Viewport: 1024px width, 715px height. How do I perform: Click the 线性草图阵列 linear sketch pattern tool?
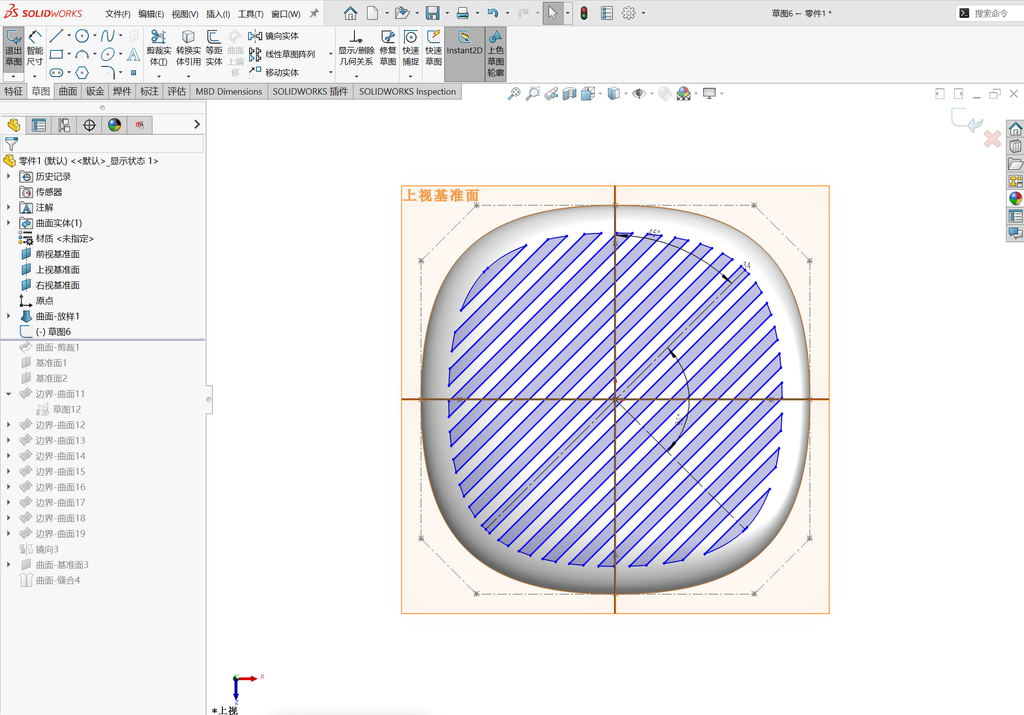(x=281, y=54)
